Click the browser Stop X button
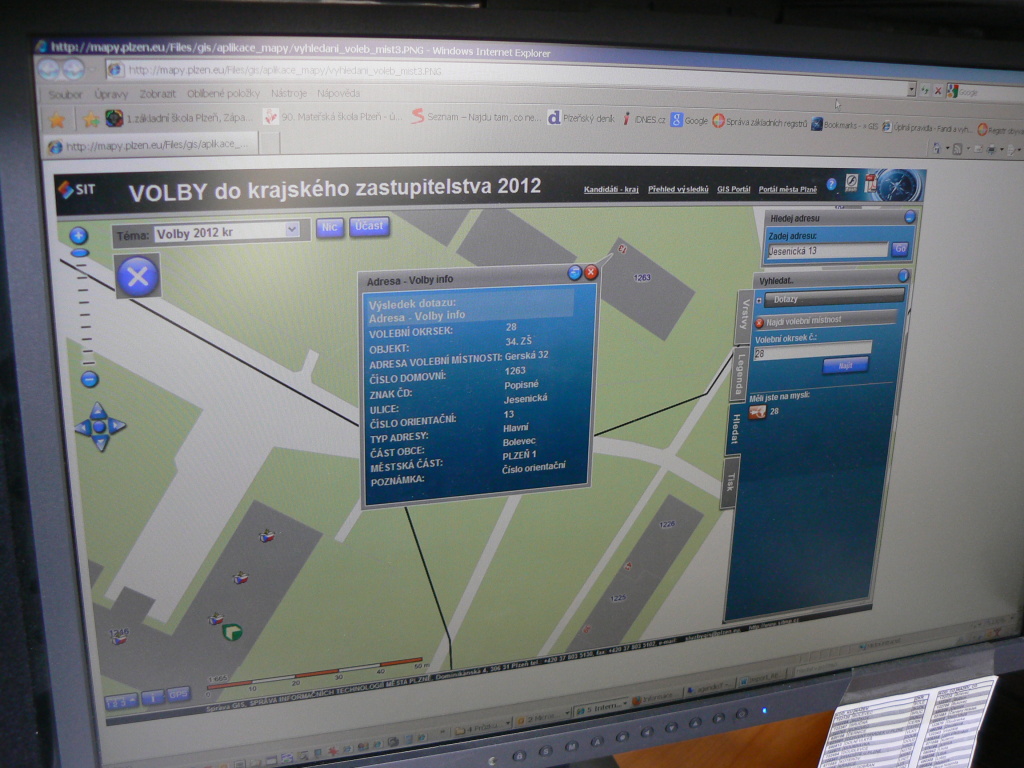 coord(938,91)
